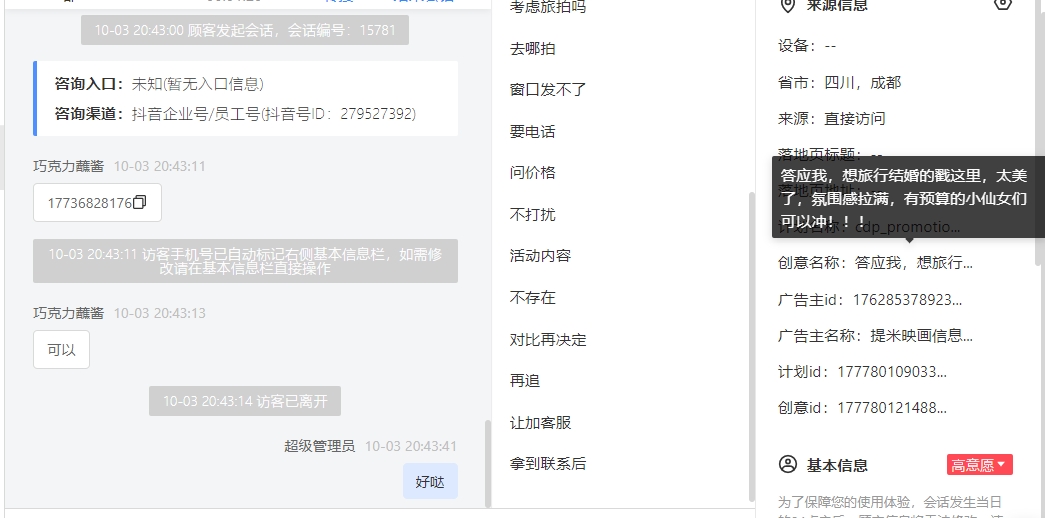
Task: Click the quick reply list scrollbar
Action: point(752,347)
